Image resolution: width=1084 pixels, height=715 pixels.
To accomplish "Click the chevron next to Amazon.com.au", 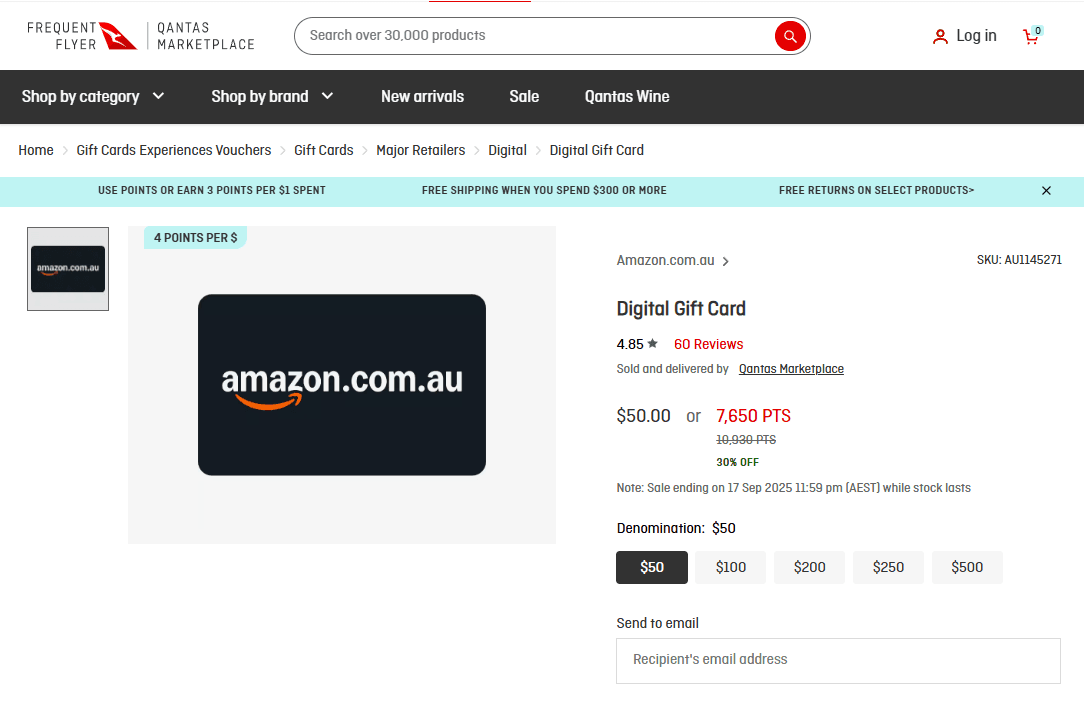I will 726,262.
